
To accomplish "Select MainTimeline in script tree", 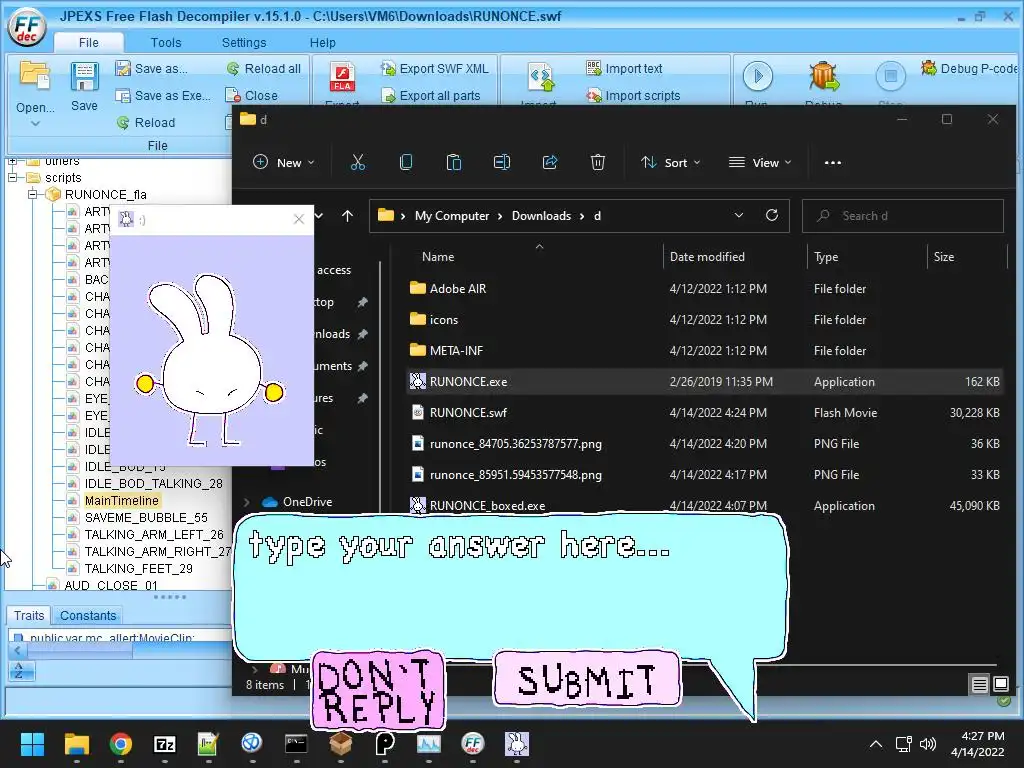I will coord(121,500).
